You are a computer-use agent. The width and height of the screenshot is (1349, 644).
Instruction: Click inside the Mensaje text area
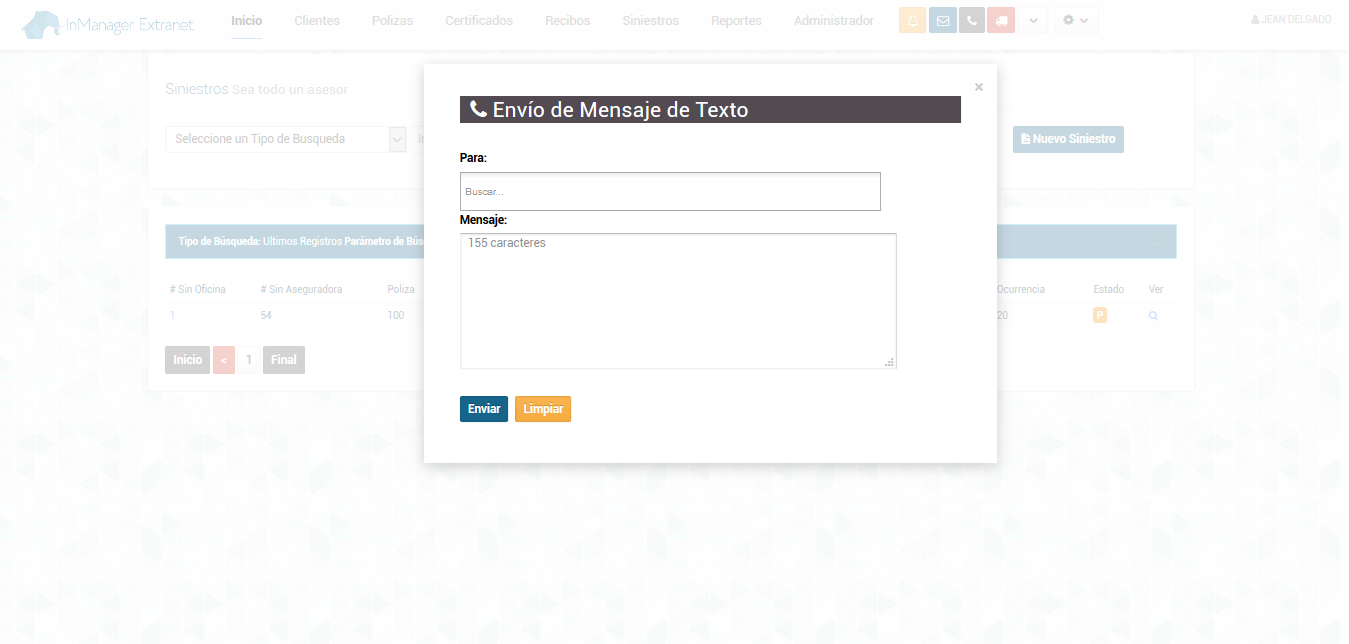(678, 301)
